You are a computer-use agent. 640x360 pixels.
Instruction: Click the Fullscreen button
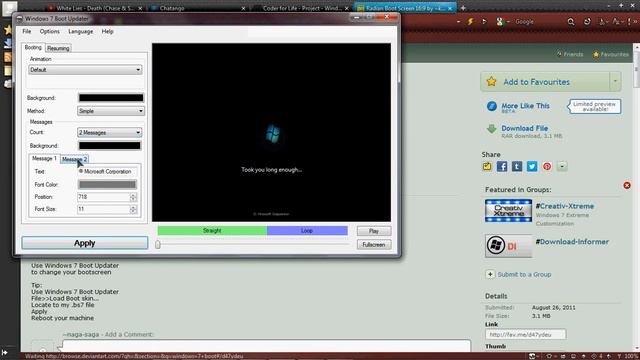pyautogui.click(x=374, y=244)
